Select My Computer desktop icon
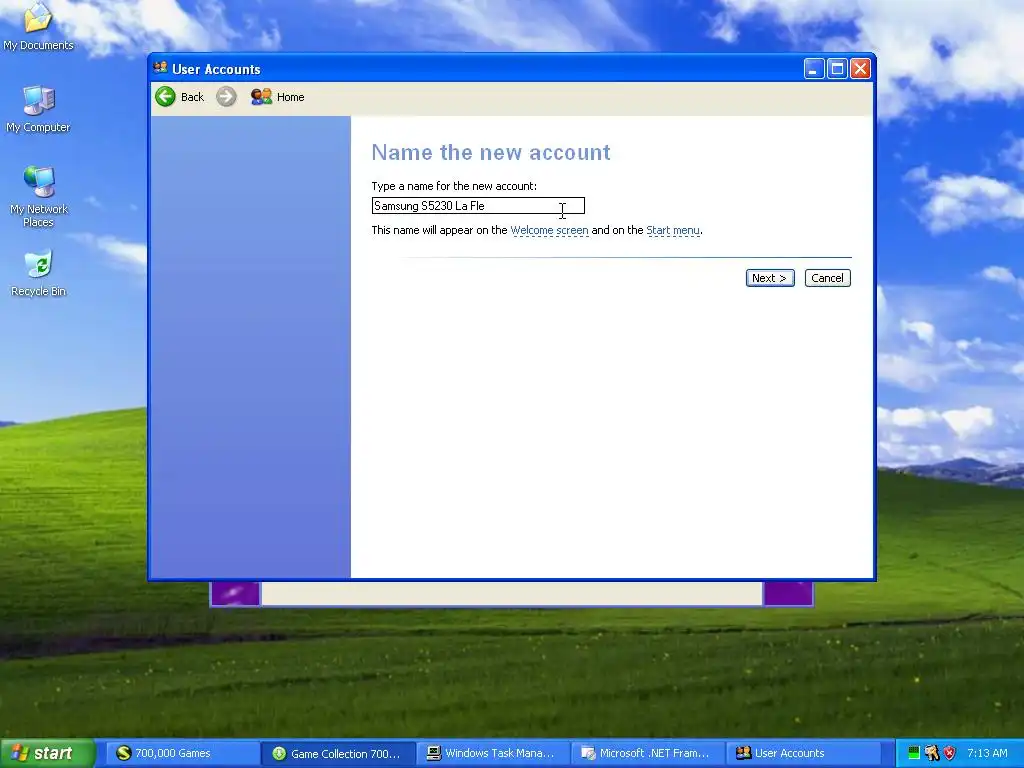Screen dimensions: 1024x768 coord(38,109)
